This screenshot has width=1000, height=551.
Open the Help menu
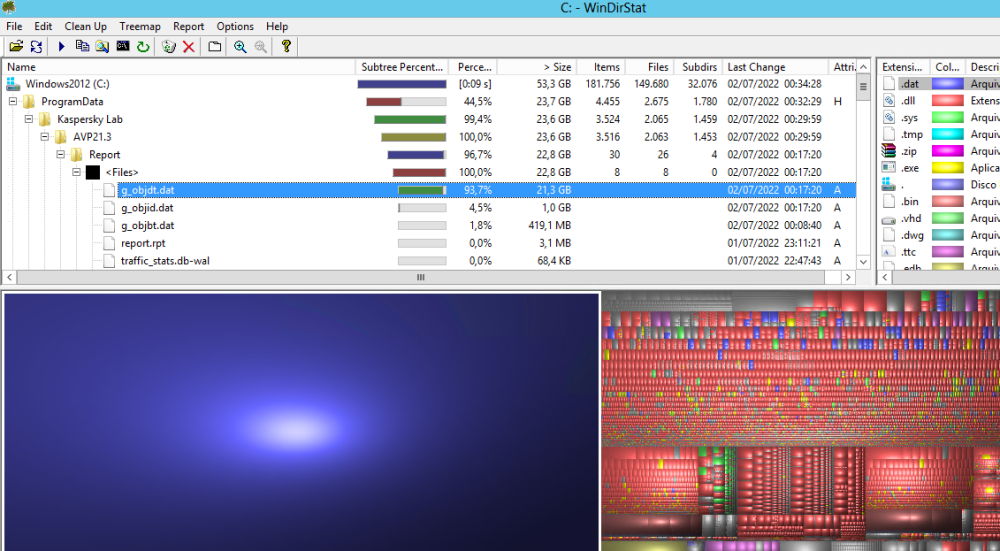coord(277,26)
